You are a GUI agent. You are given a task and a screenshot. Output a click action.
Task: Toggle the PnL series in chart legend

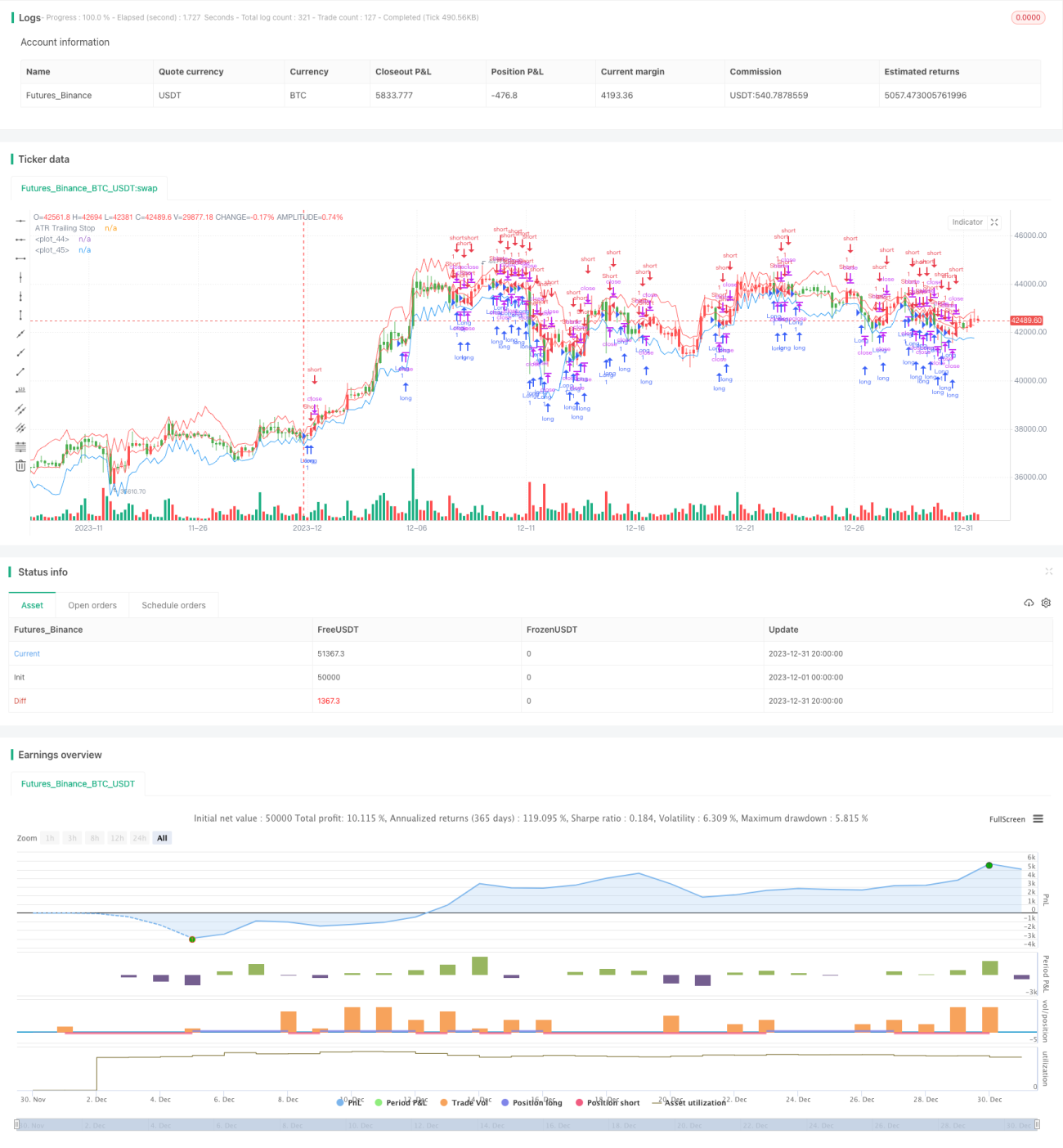(349, 1102)
